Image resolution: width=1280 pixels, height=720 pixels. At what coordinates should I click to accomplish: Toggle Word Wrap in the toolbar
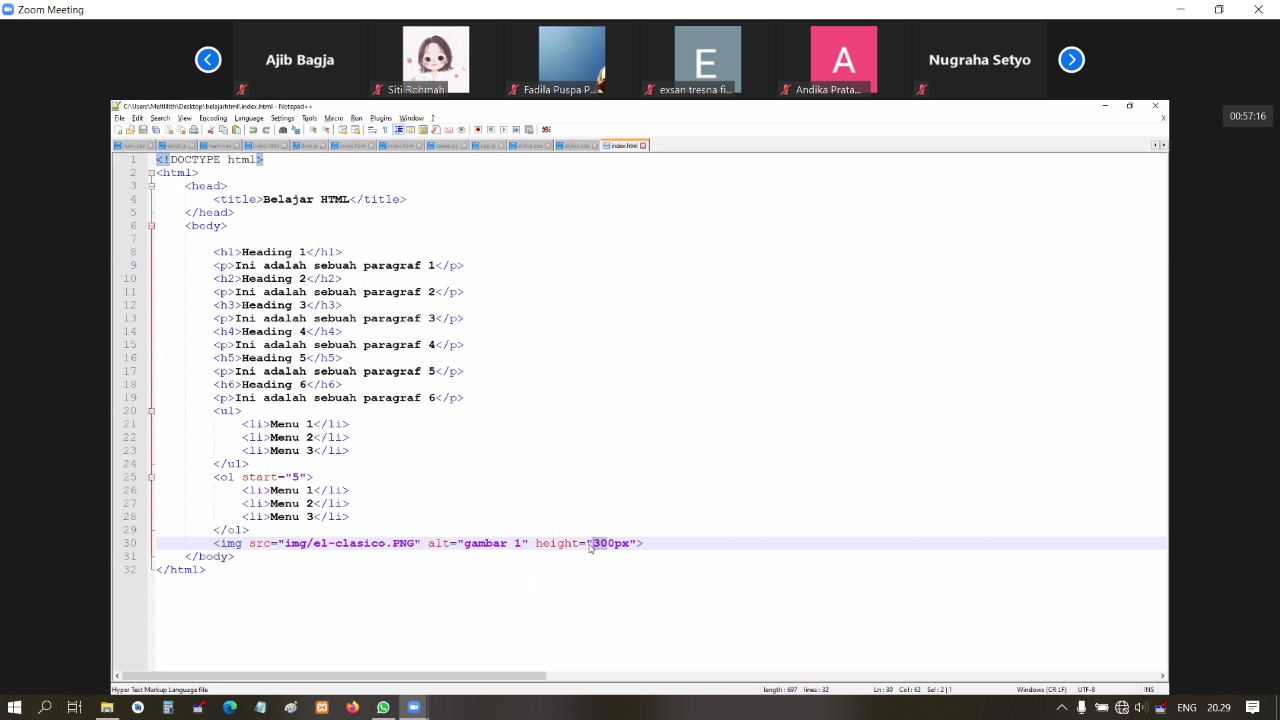(x=373, y=130)
